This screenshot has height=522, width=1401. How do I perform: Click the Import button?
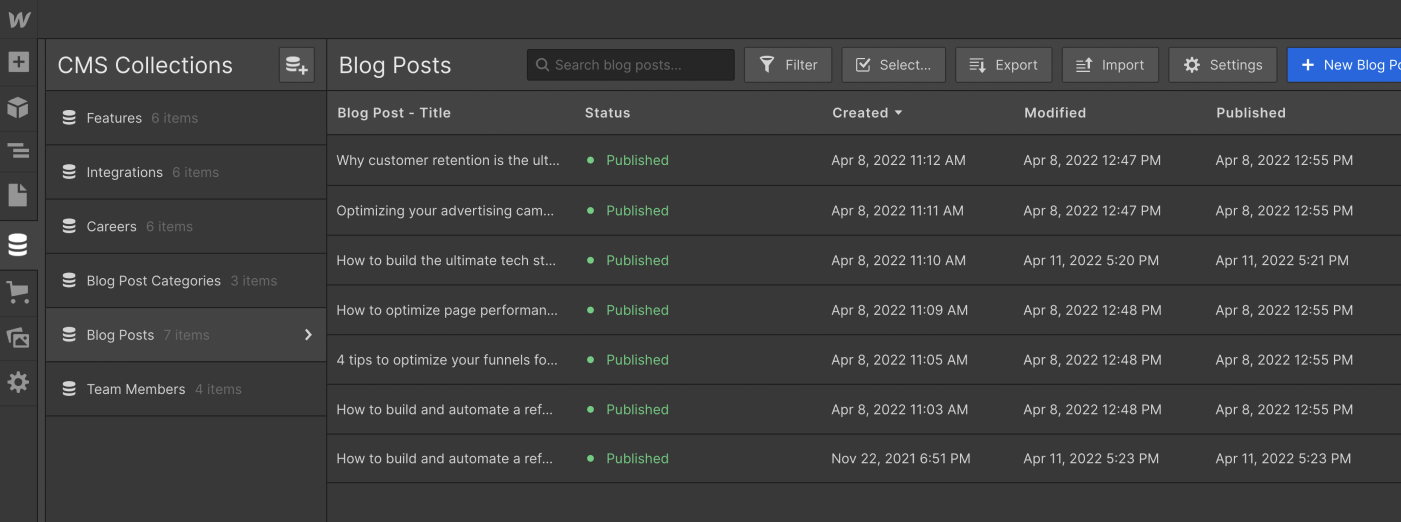coord(1110,65)
